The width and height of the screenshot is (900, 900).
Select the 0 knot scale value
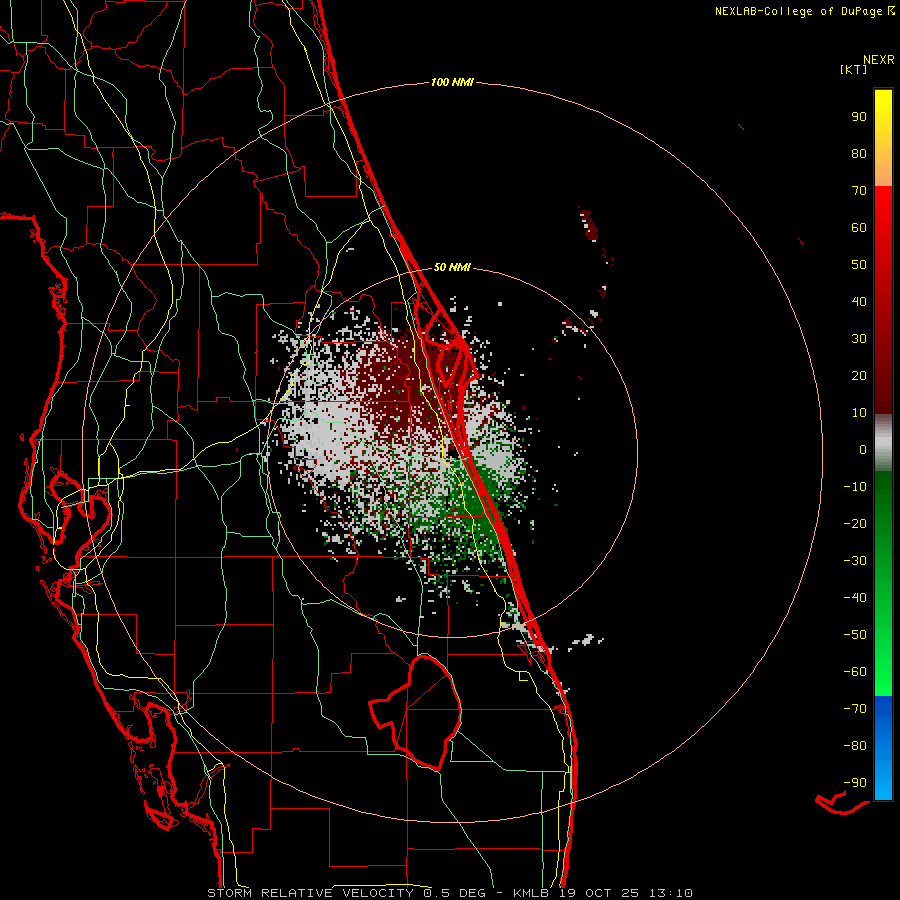[863, 450]
